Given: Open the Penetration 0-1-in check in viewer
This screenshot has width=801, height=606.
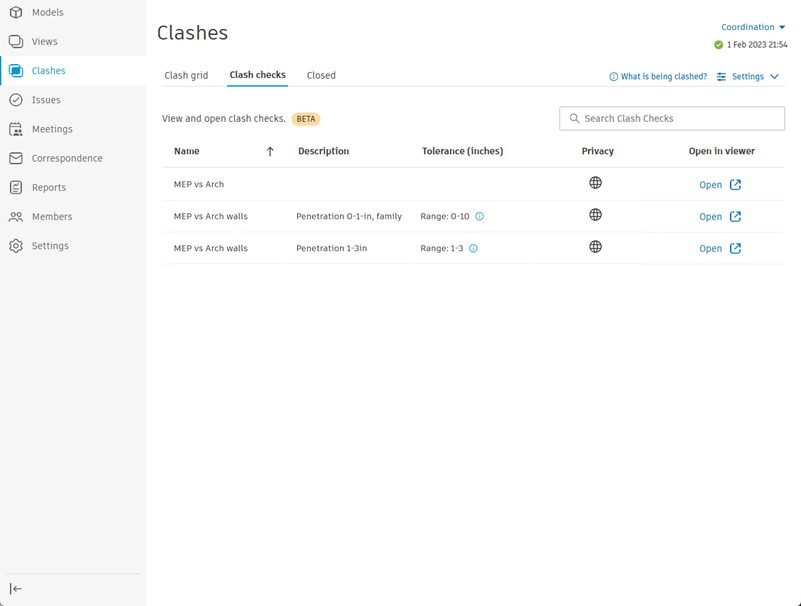Looking at the screenshot, I should pyautogui.click(x=710, y=217).
